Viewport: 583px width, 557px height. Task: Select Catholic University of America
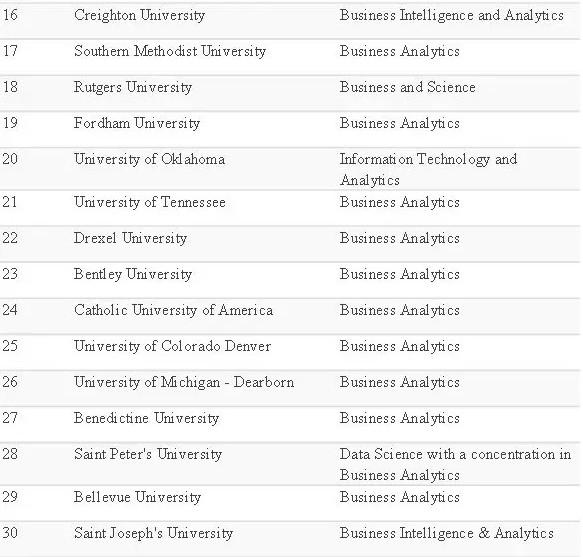tap(173, 311)
